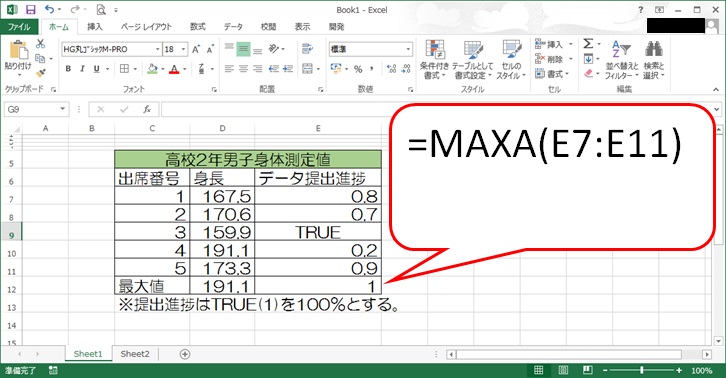Viewport: 726px width, 378px height.
Task: Open the File (ファイル) tab
Action: [x=19, y=27]
